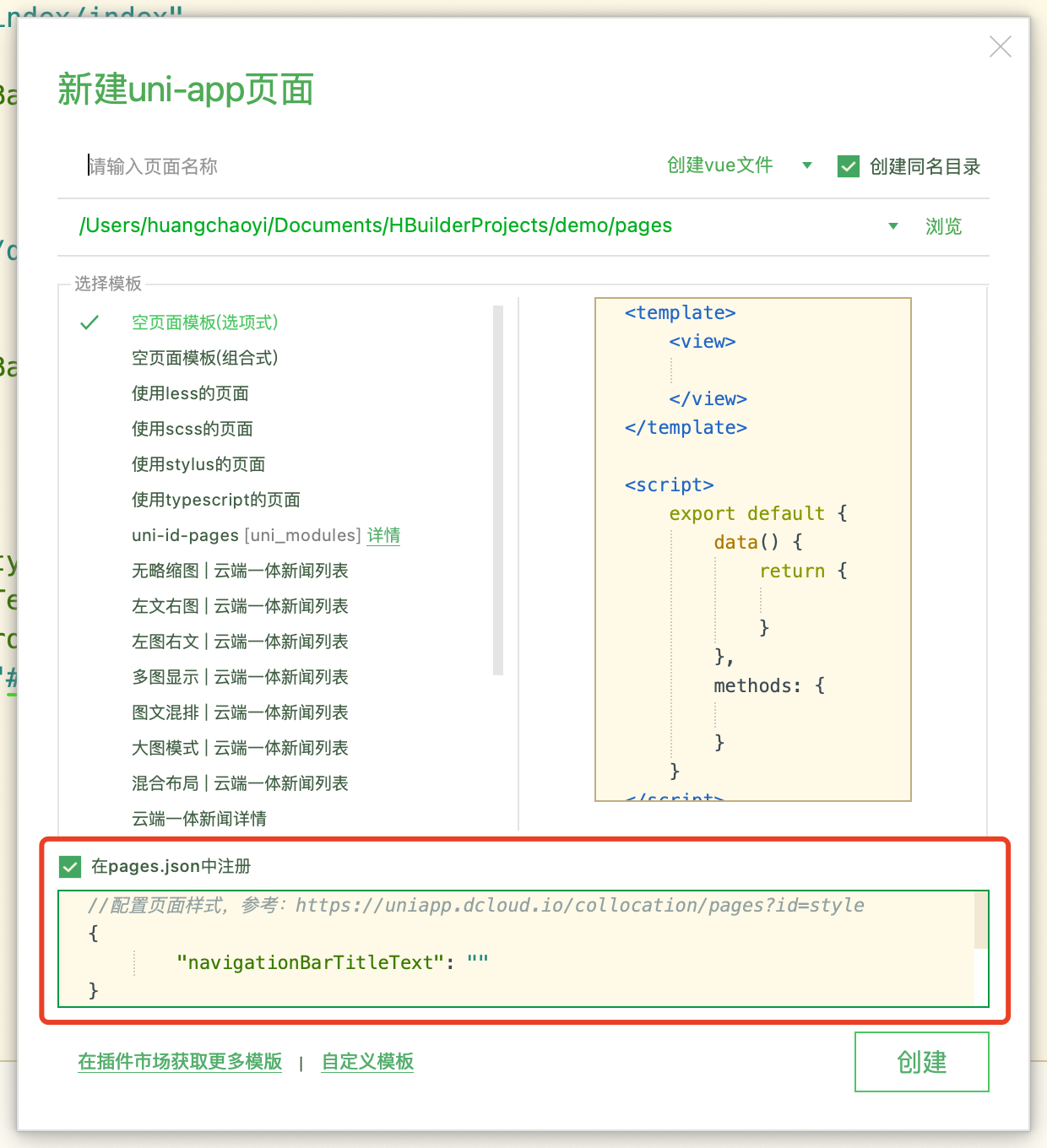Choose the 使用less的页面 template
Screen dimensions: 1047x1148
[x=190, y=393]
